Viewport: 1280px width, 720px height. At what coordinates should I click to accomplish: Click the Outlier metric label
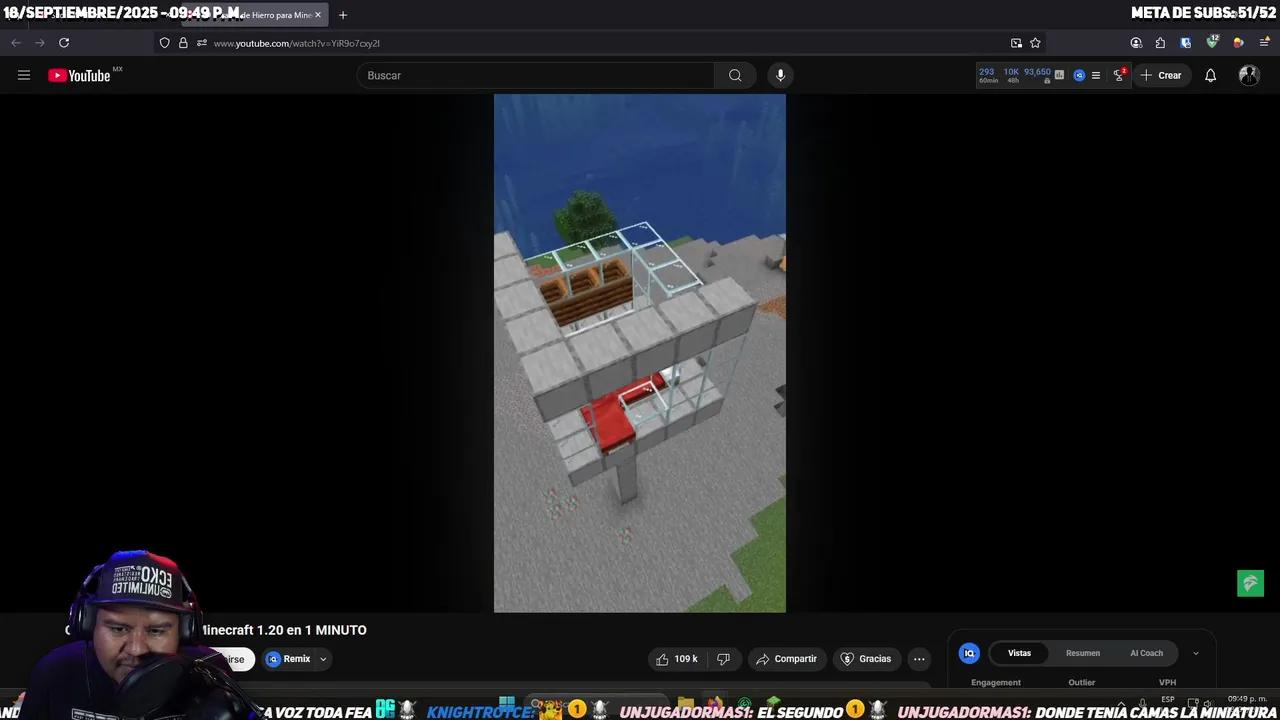pyautogui.click(x=1082, y=683)
